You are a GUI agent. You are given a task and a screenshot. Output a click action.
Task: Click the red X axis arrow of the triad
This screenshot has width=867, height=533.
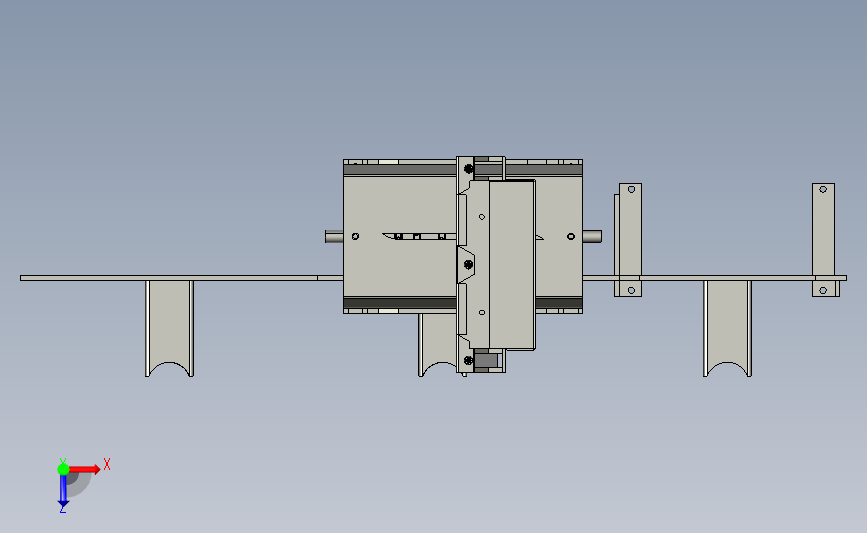[84, 469]
